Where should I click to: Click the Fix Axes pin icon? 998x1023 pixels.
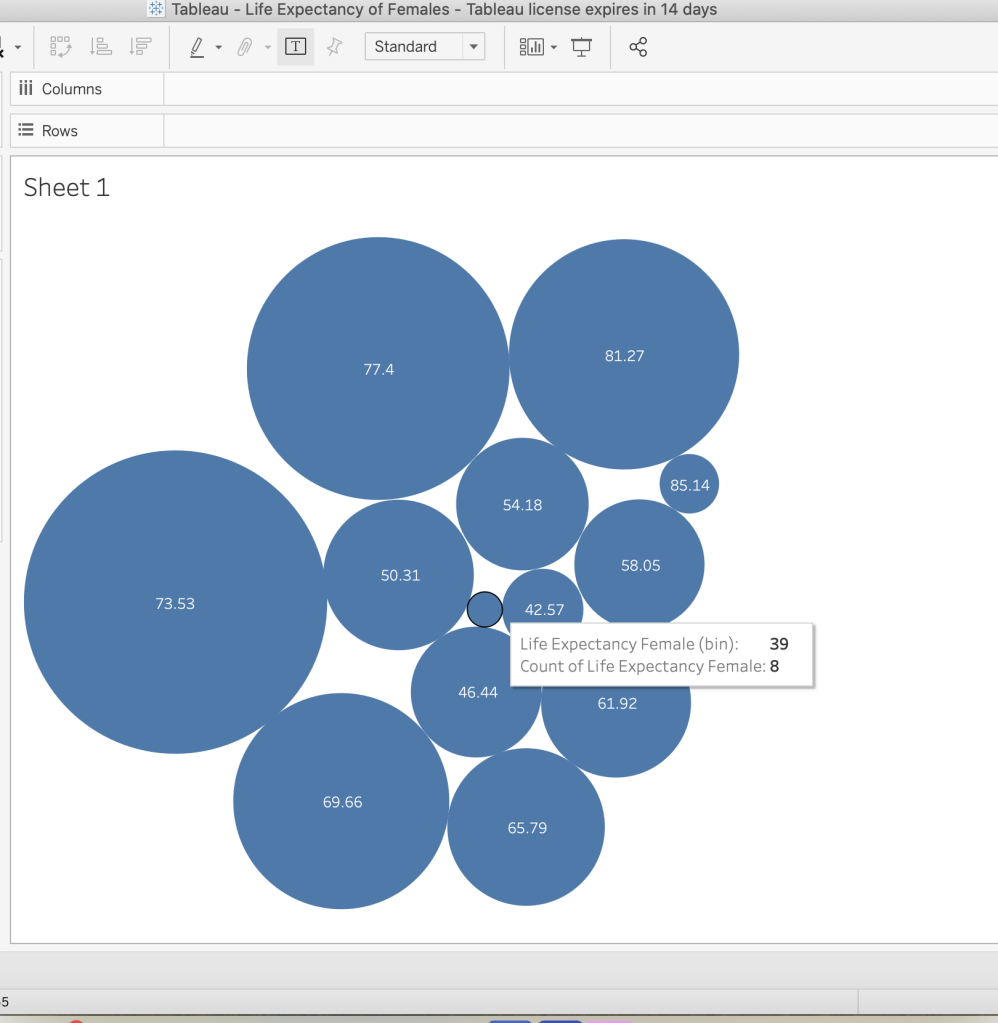coord(334,47)
